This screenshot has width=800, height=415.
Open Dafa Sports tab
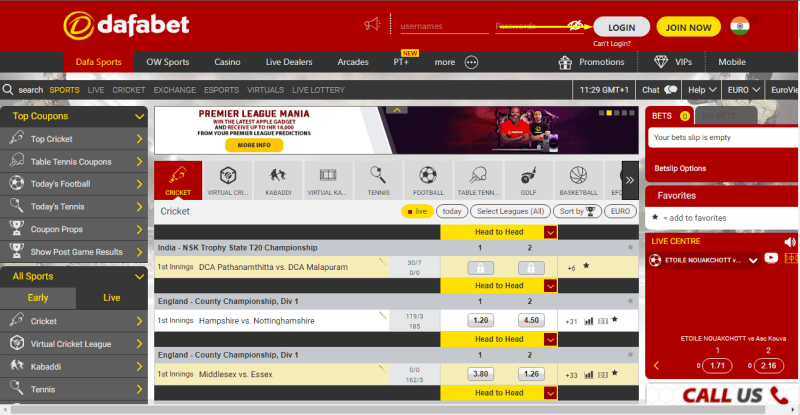98,62
